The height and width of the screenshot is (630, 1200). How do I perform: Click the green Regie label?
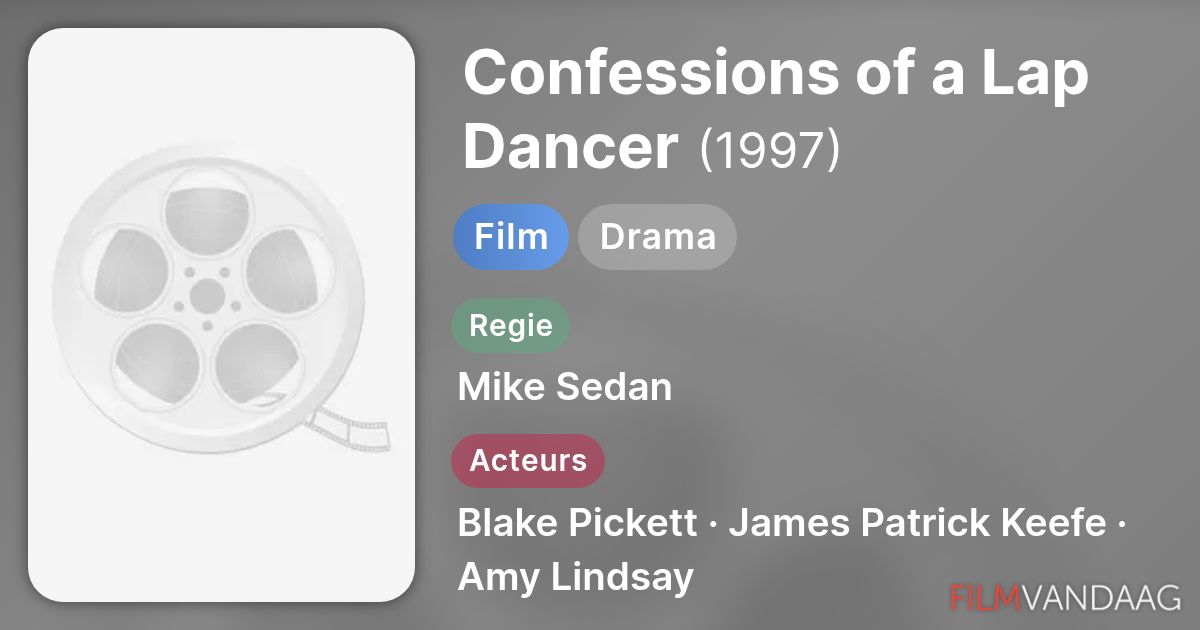tap(510, 326)
